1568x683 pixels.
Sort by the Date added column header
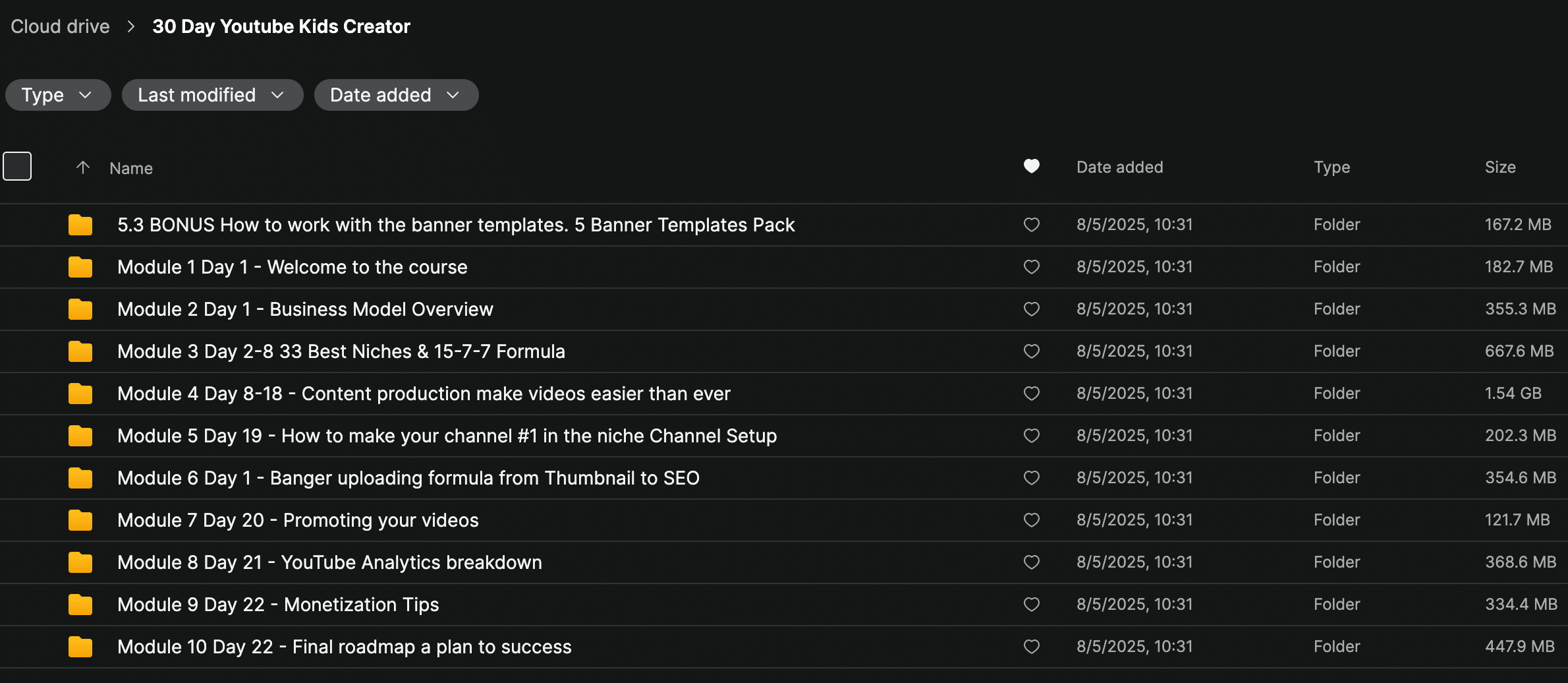(1119, 167)
